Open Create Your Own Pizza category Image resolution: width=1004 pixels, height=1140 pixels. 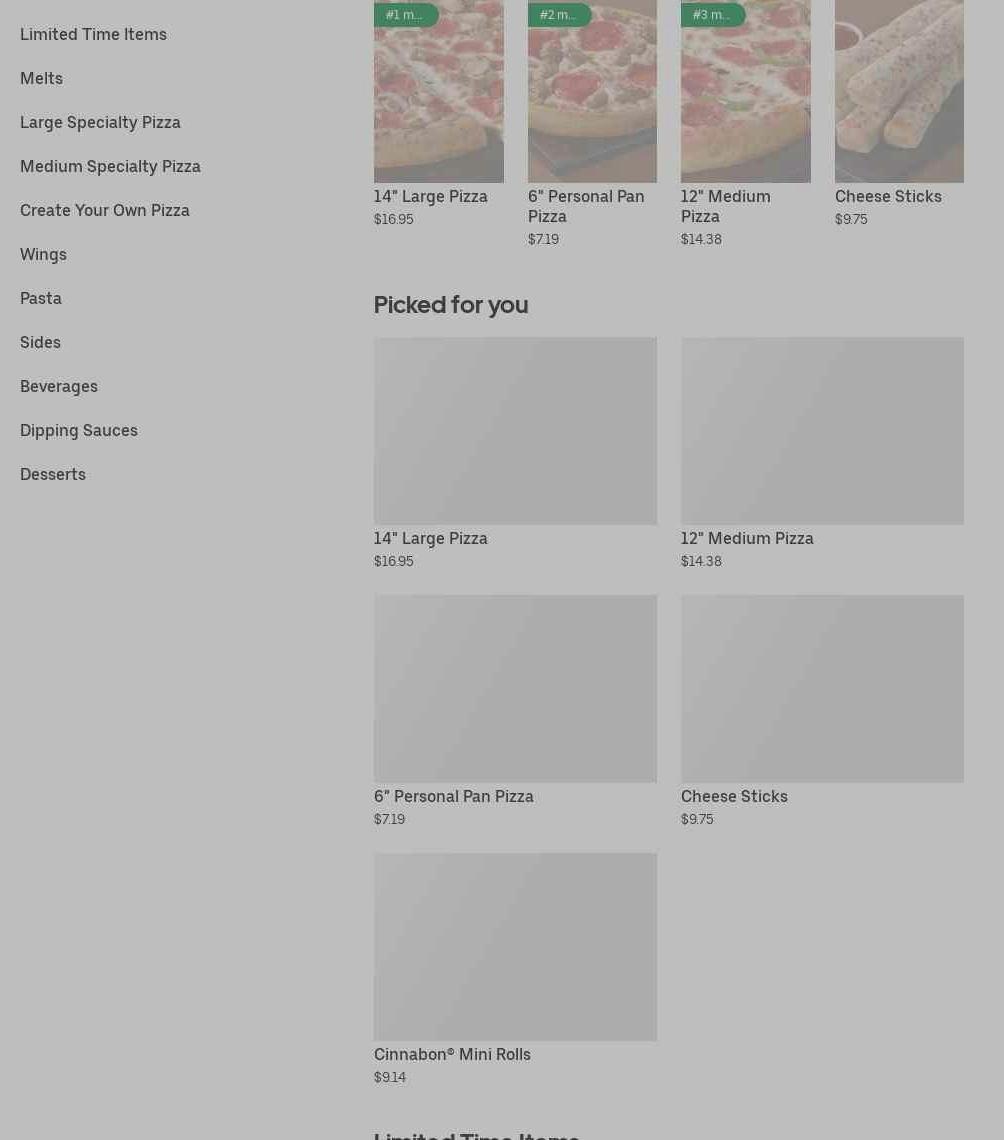[x=105, y=210]
